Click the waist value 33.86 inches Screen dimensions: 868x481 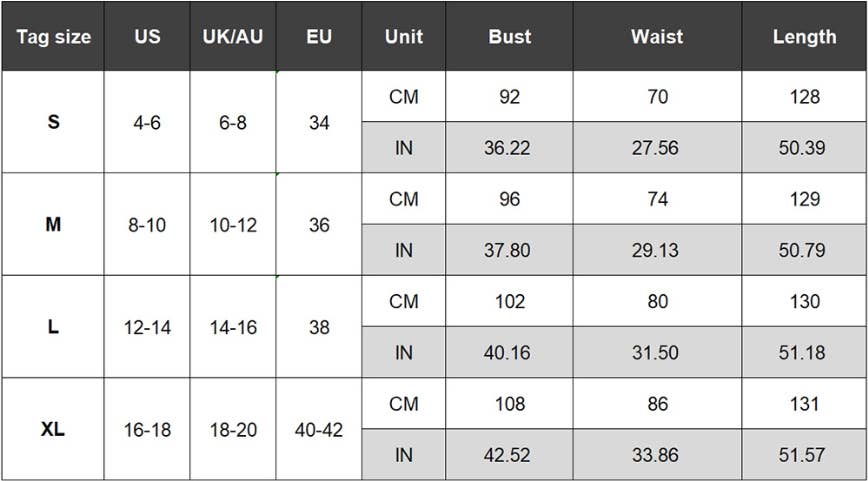point(656,455)
